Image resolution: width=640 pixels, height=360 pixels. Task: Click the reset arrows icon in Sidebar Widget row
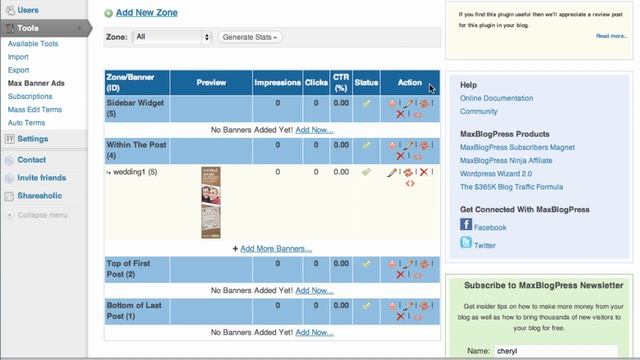[424, 103]
